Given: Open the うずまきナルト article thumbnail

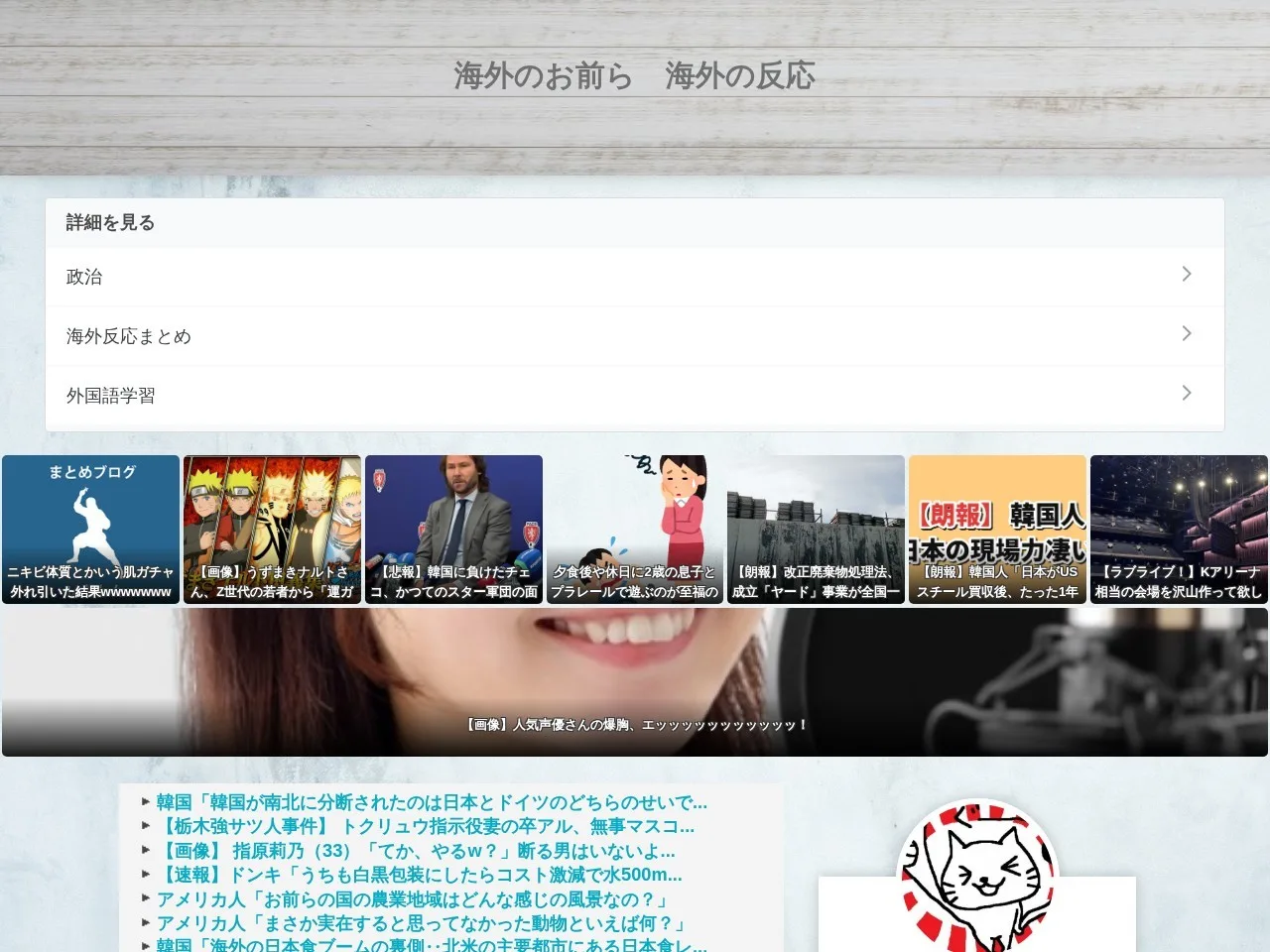Looking at the screenshot, I should click(x=272, y=530).
